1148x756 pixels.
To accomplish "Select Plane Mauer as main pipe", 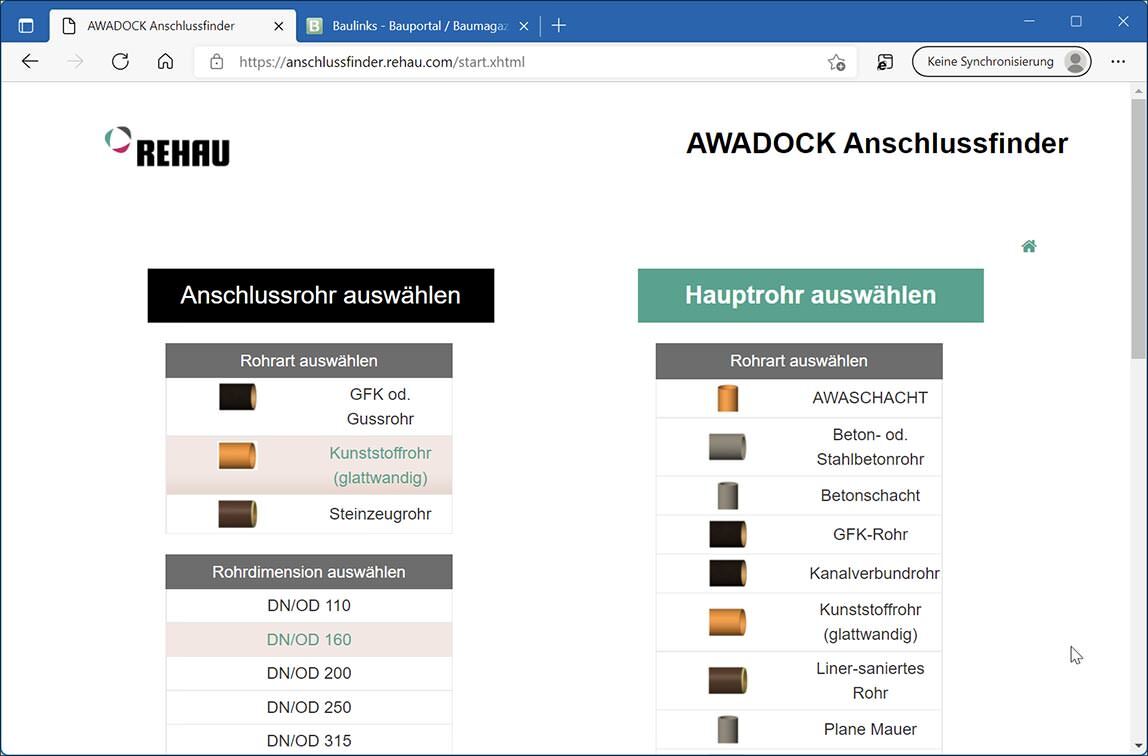I will pos(799,729).
